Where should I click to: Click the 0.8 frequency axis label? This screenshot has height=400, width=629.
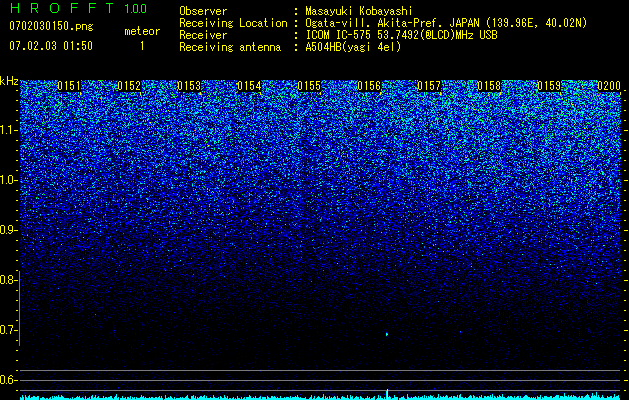tap(8, 280)
